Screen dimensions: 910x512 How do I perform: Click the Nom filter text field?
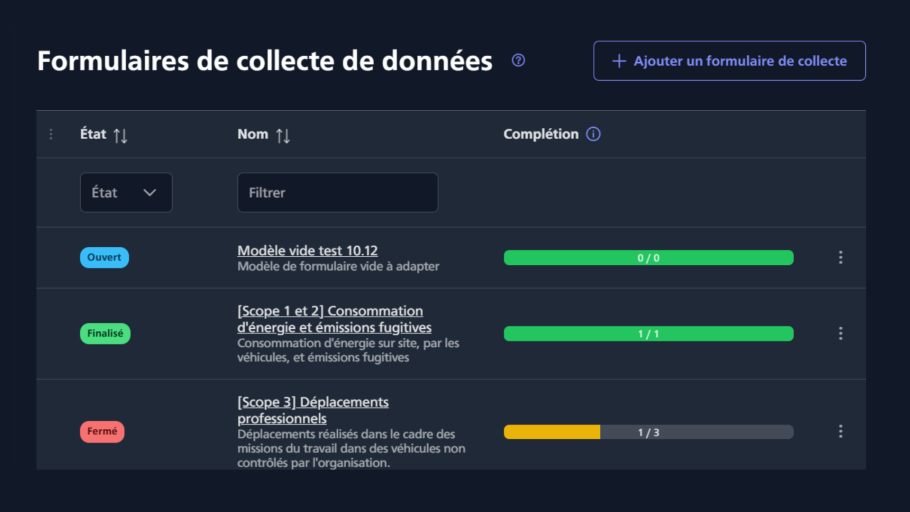point(337,193)
